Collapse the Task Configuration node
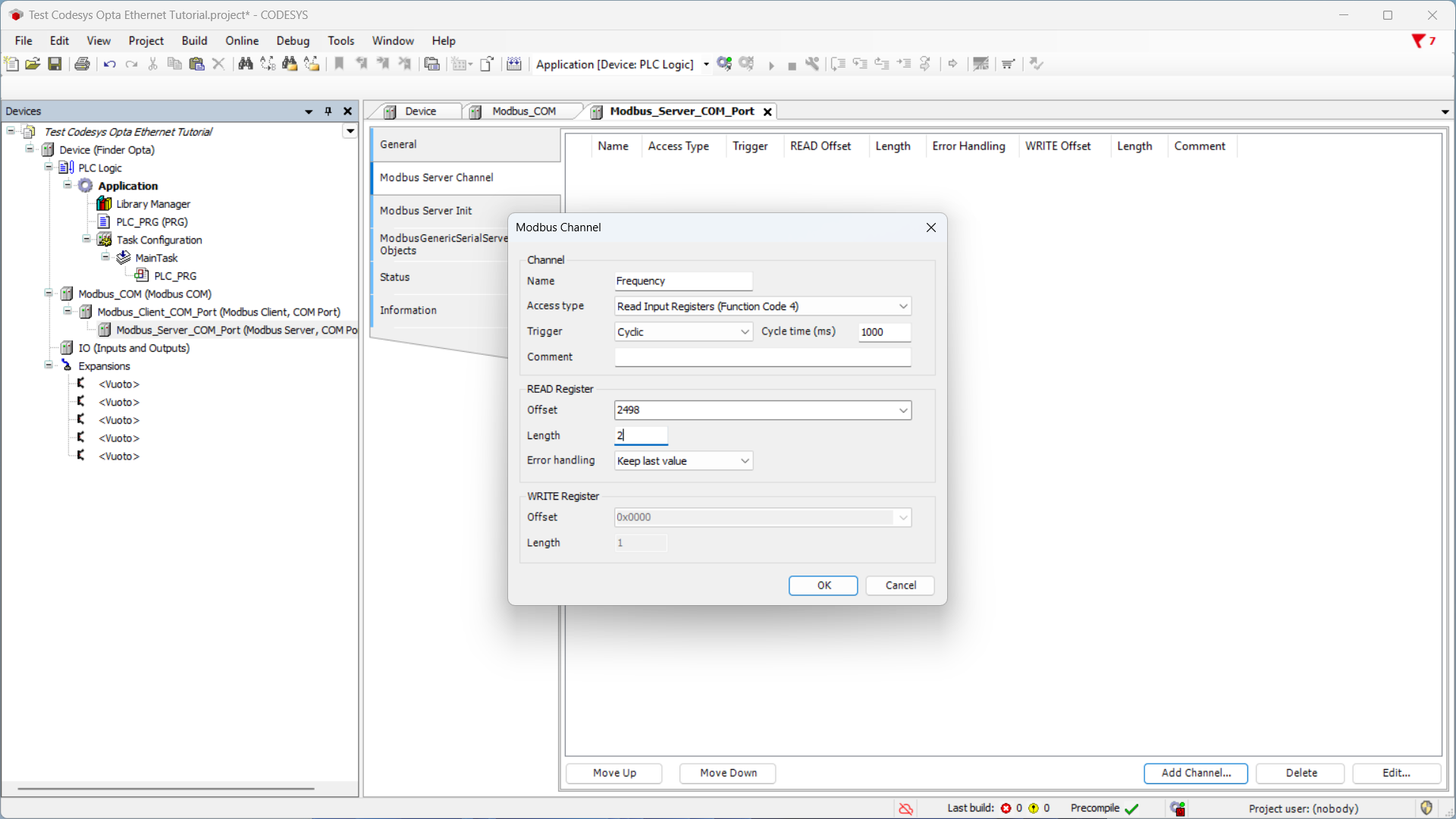1456x819 pixels. click(x=86, y=240)
